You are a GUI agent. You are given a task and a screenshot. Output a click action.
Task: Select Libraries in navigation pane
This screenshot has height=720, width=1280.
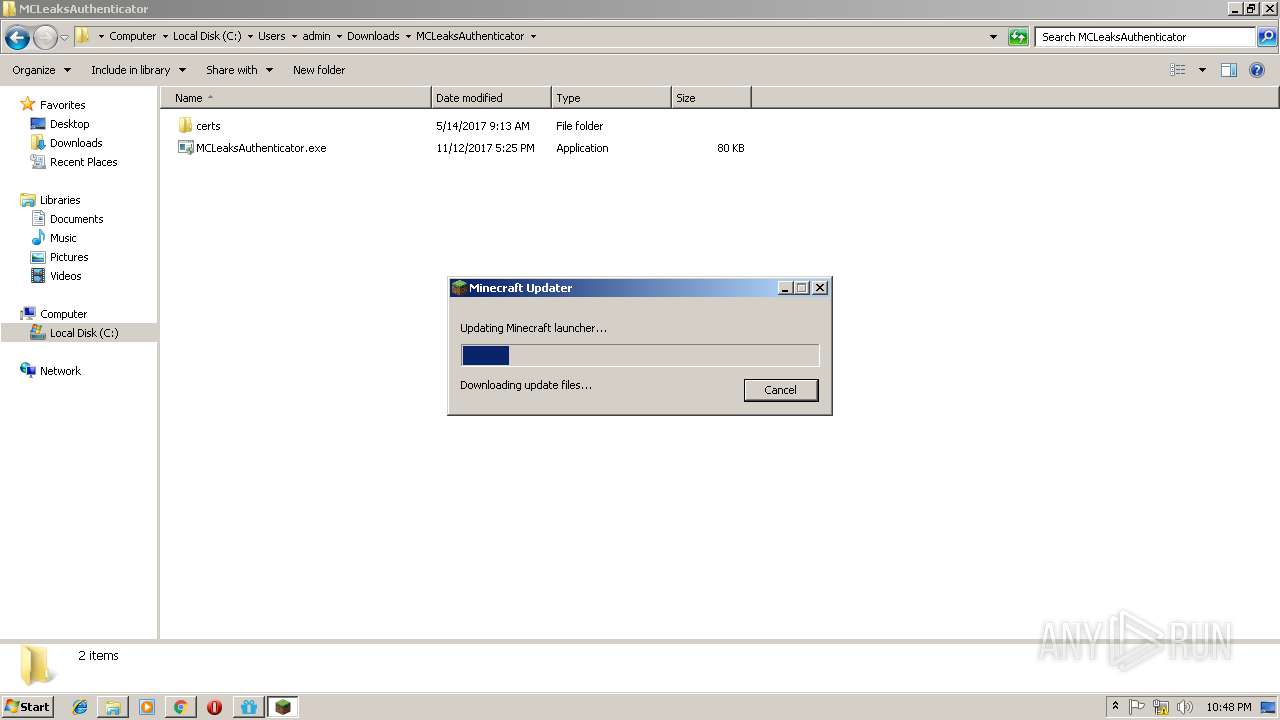point(60,200)
